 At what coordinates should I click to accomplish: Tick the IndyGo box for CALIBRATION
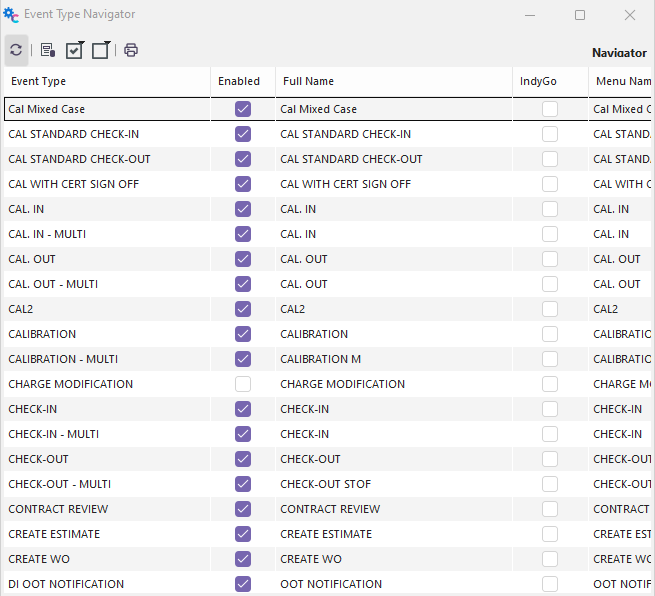[550, 334]
